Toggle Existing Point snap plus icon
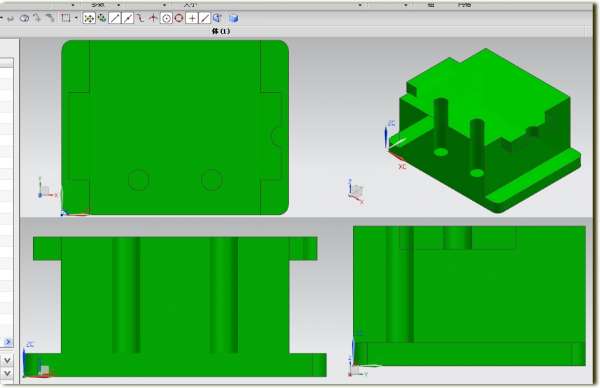Viewport: 600px width, 388px height. coord(192,18)
